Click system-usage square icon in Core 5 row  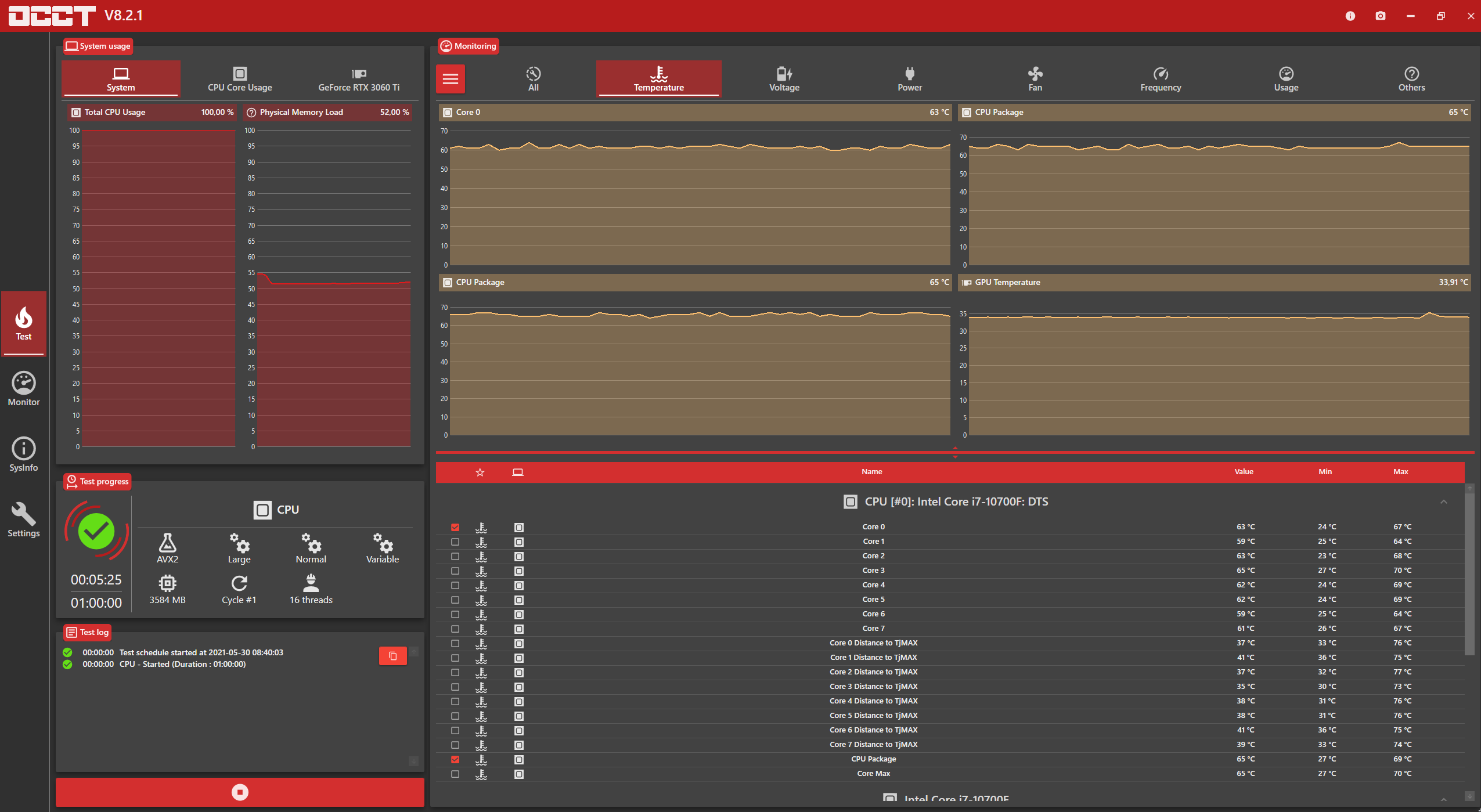519,600
